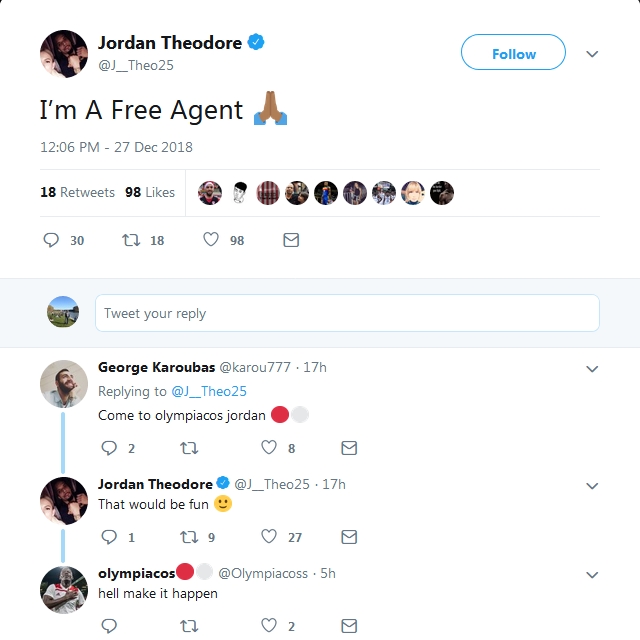Like the 'That would be fun' reply

pyautogui.click(x=269, y=536)
